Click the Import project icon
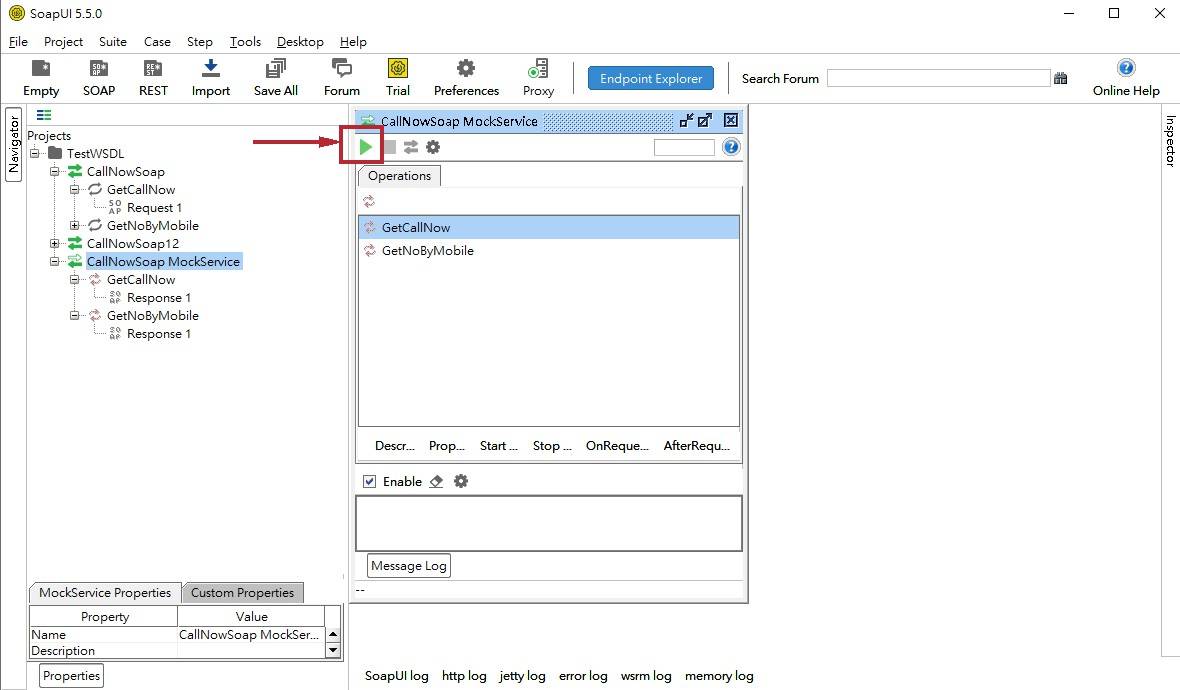 [211, 78]
